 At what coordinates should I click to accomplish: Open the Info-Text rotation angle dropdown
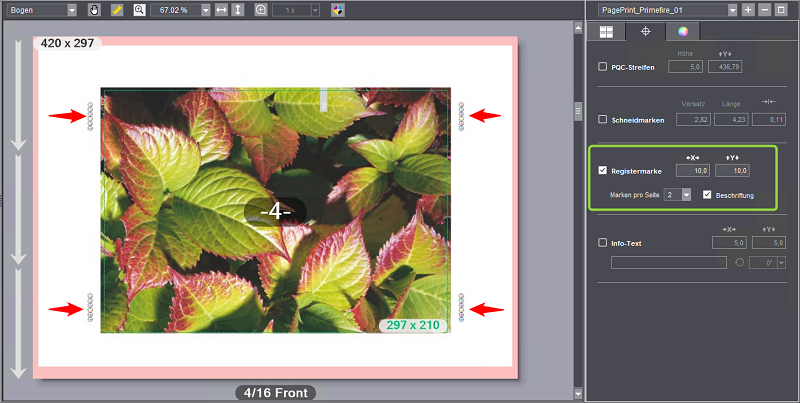(781, 262)
